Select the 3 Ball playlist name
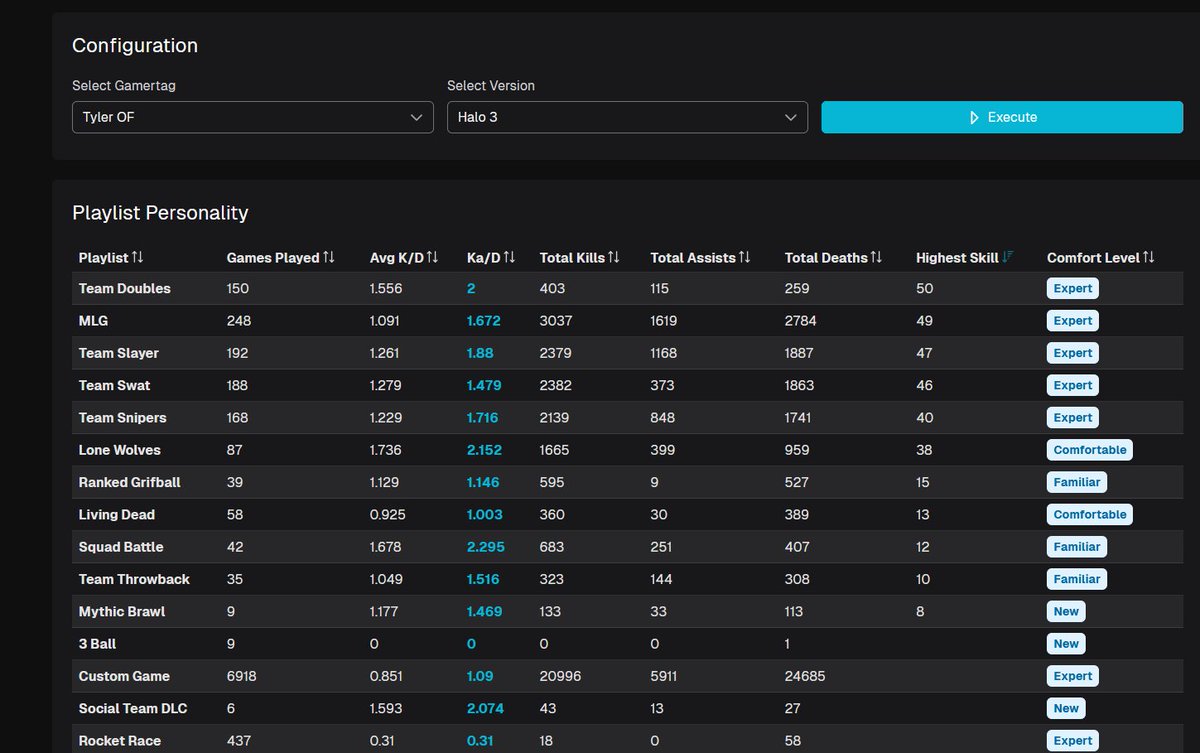Image resolution: width=1200 pixels, height=753 pixels. coord(98,644)
